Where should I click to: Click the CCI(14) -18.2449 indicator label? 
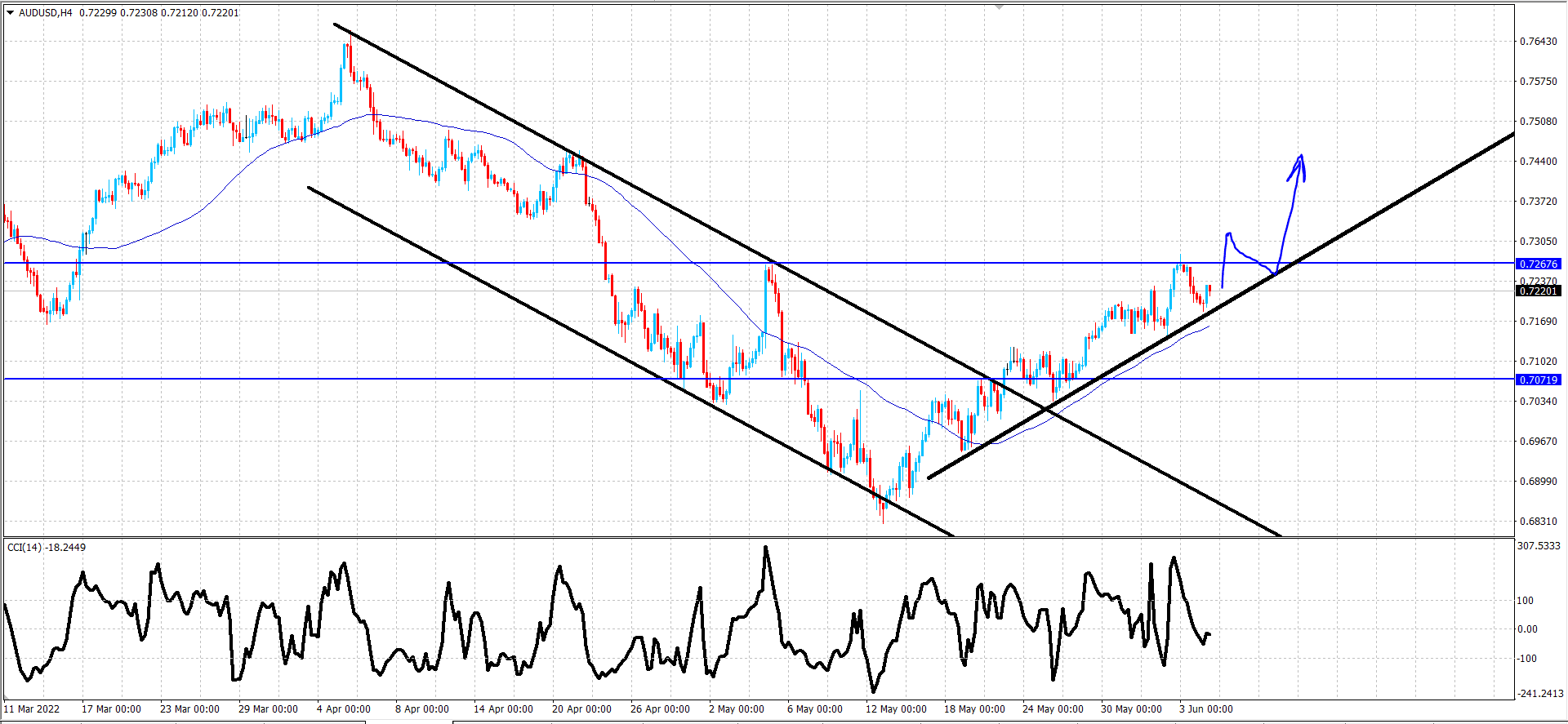coord(47,547)
